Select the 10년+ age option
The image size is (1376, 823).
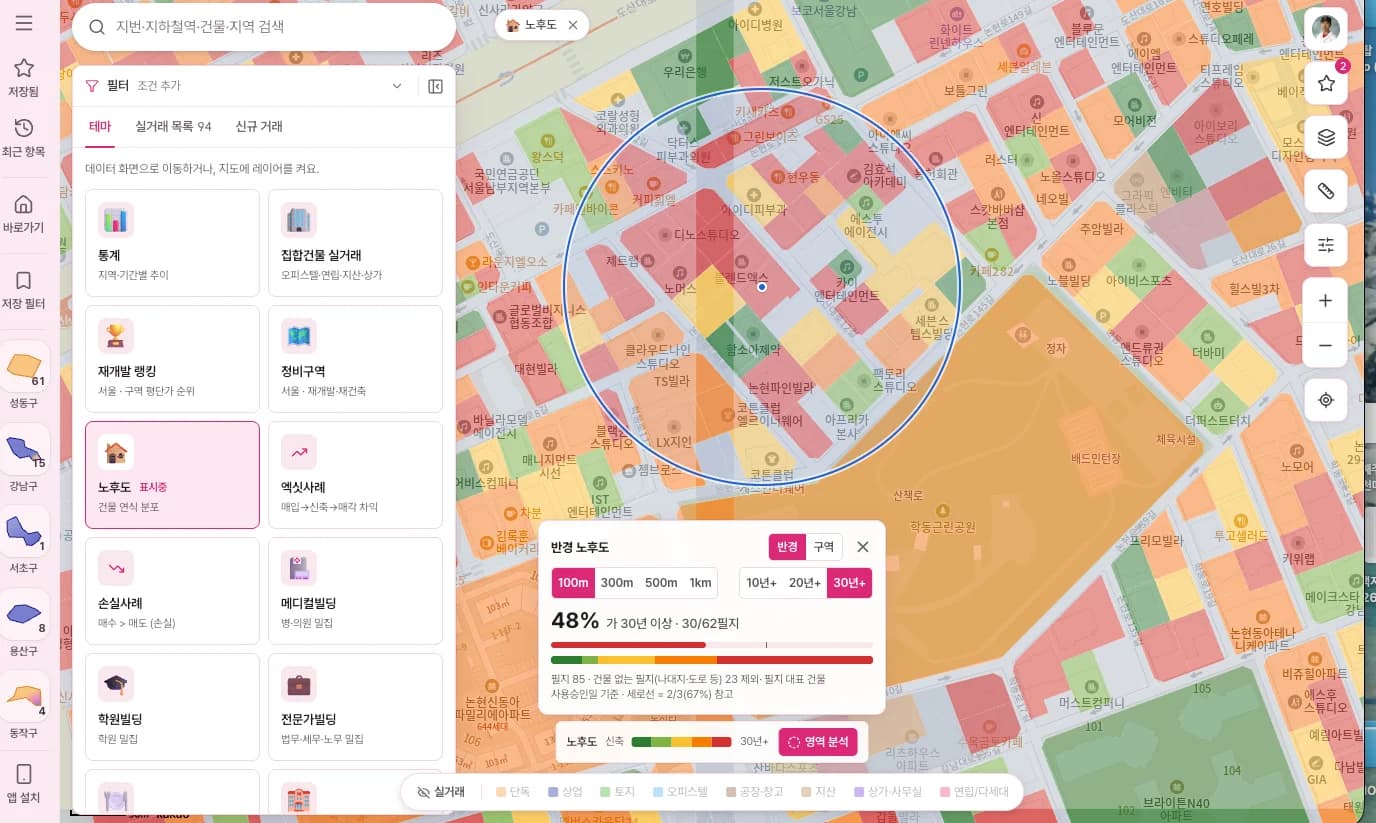click(x=761, y=583)
